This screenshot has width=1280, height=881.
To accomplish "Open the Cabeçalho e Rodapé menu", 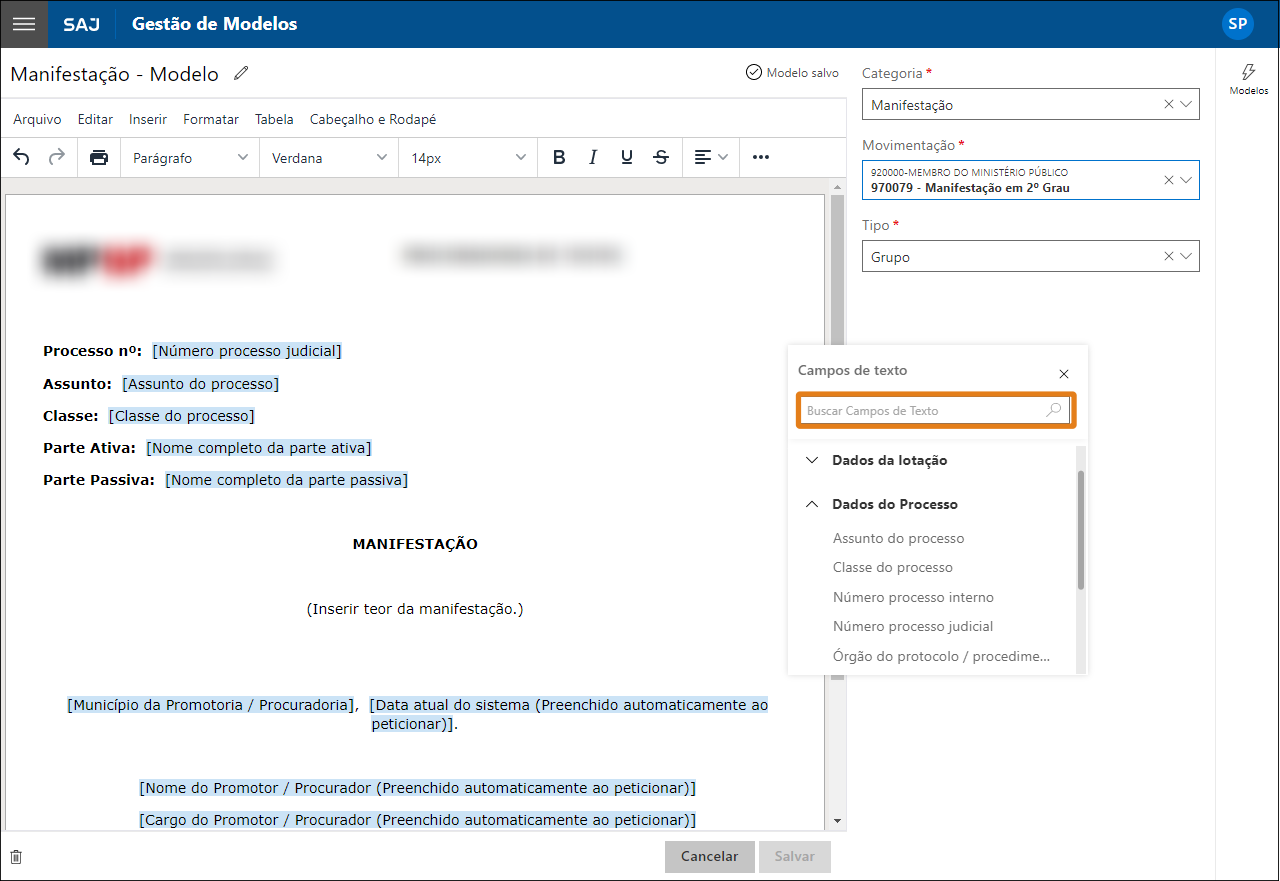I will pos(373,119).
